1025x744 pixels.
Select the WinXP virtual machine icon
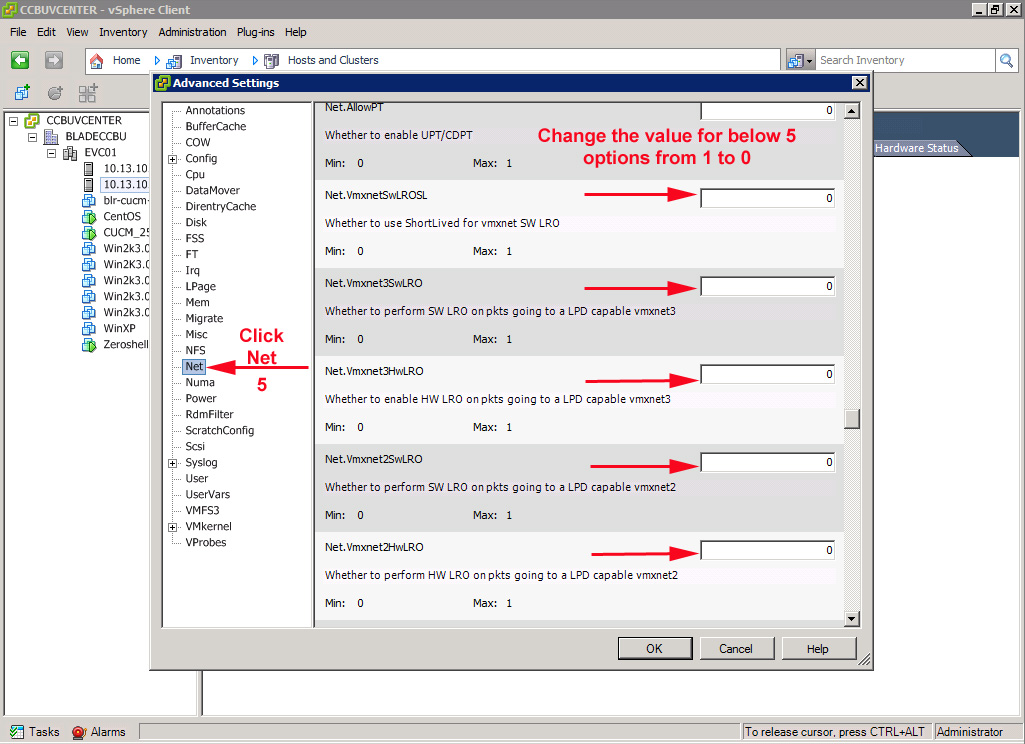coord(89,329)
